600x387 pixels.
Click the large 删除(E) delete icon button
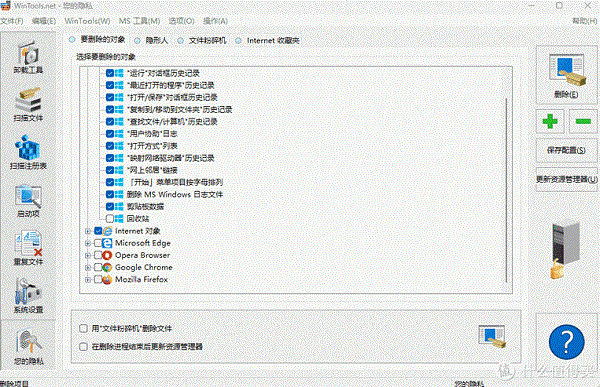566,75
